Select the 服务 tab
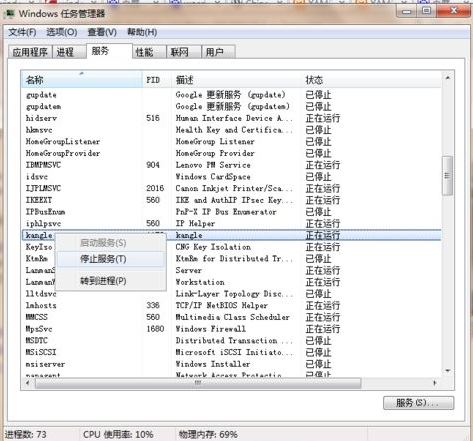 [x=109, y=51]
